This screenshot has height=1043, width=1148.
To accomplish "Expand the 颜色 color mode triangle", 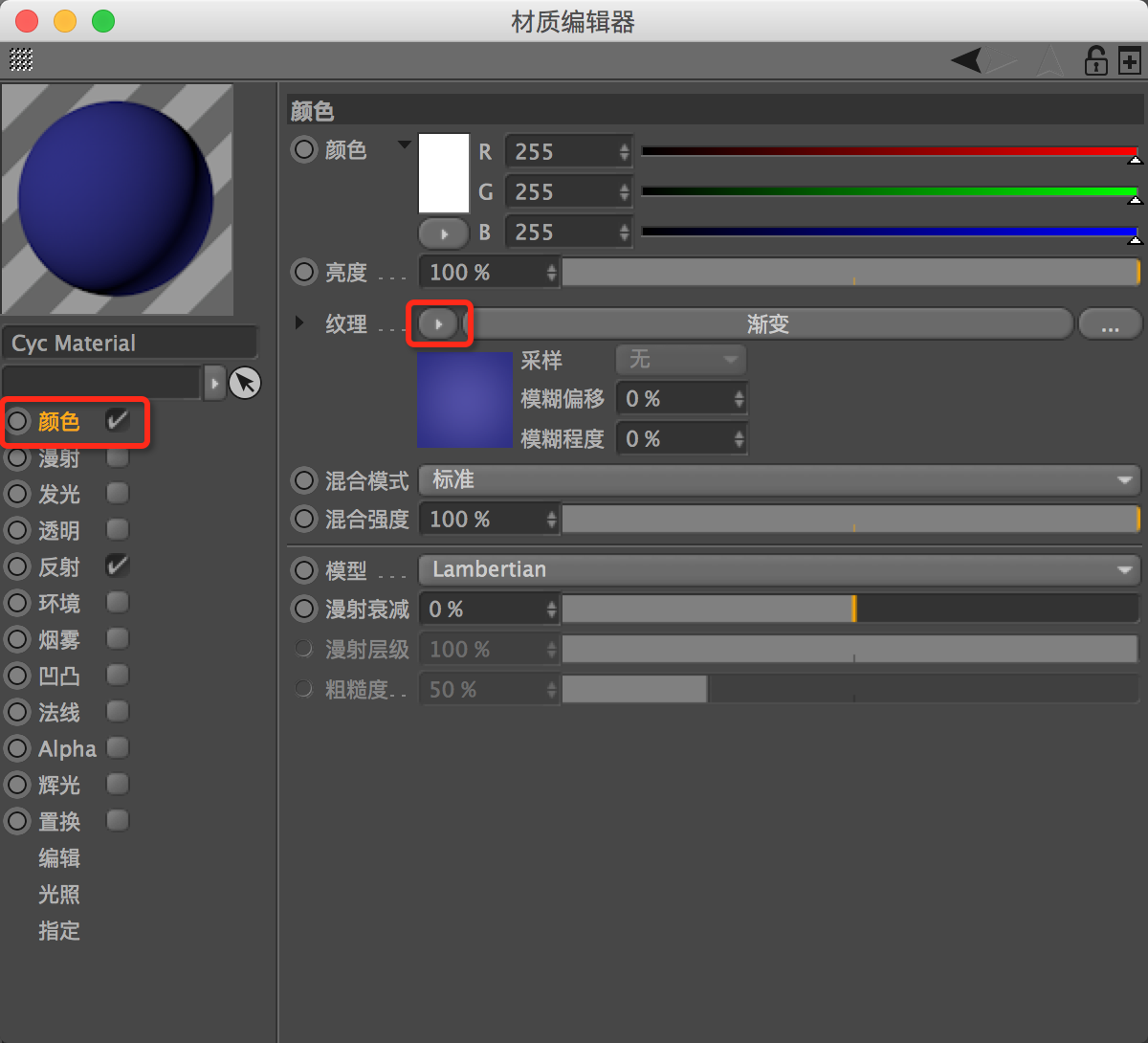I will pyautogui.click(x=404, y=145).
